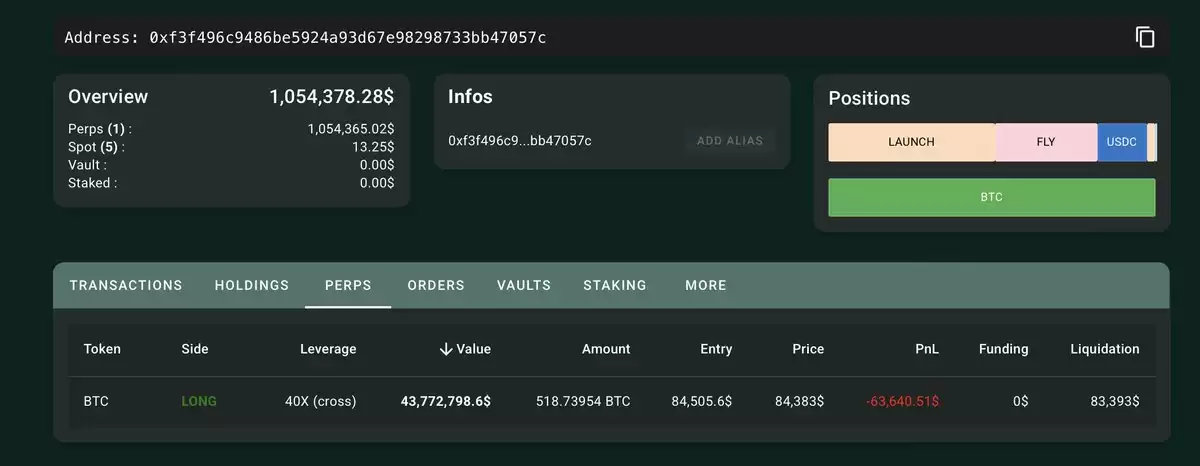The width and height of the screenshot is (1200, 466).
Task: Click total balance 1,054,378.28$
Action: pos(331,97)
